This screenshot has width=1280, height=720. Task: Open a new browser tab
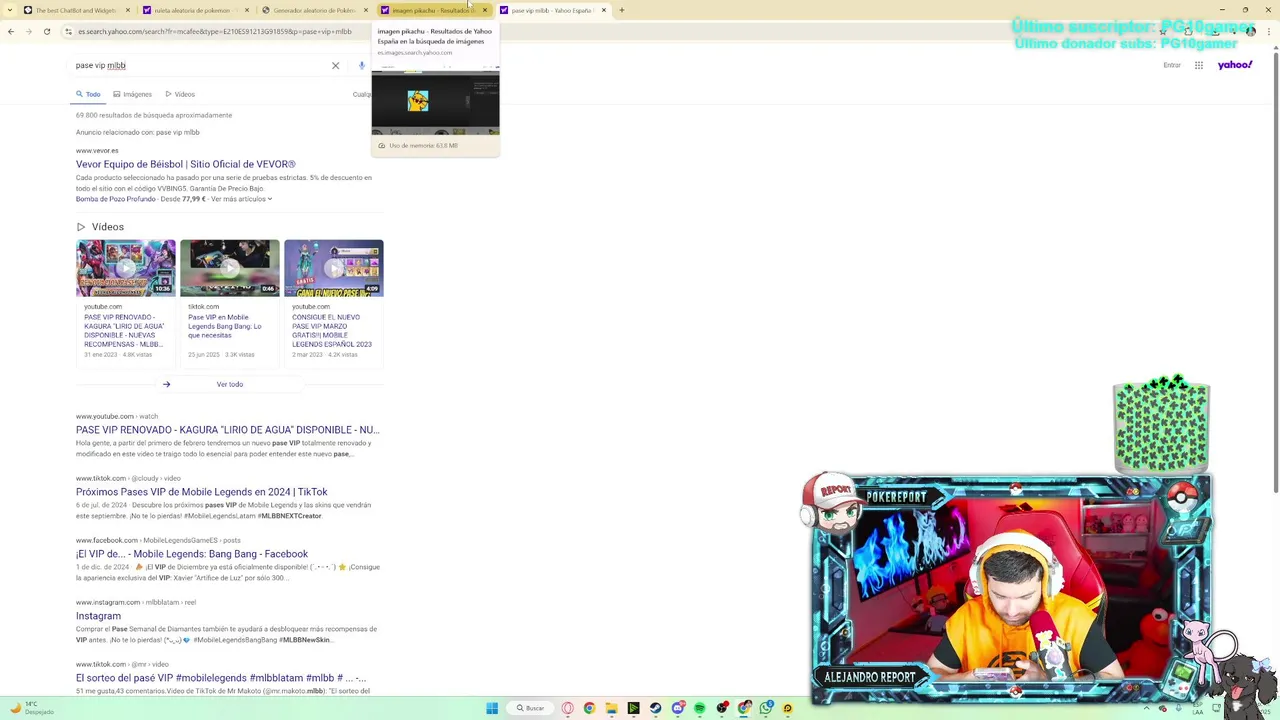(x=621, y=10)
